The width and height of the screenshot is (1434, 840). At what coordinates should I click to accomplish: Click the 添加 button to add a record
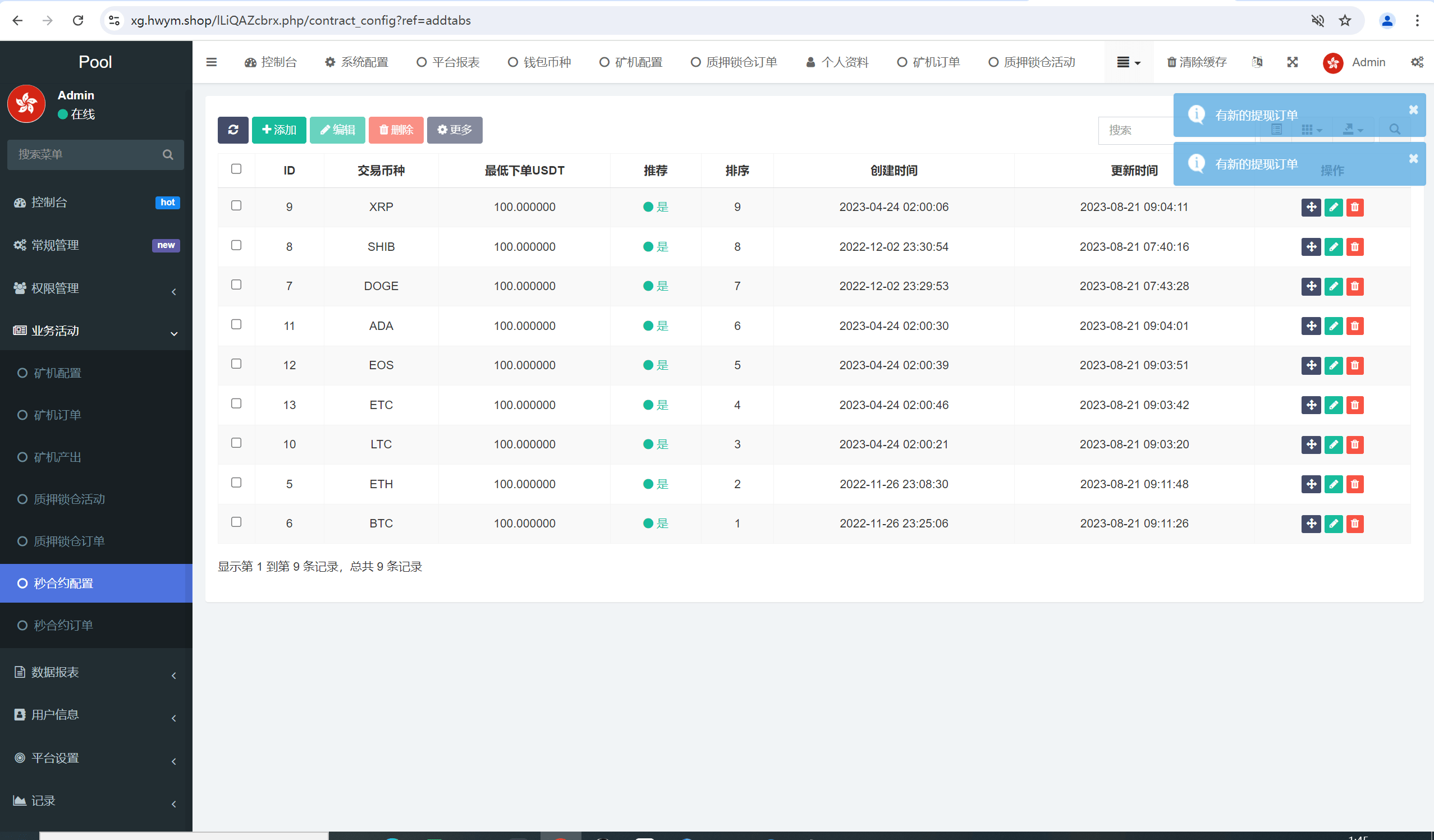tap(279, 130)
